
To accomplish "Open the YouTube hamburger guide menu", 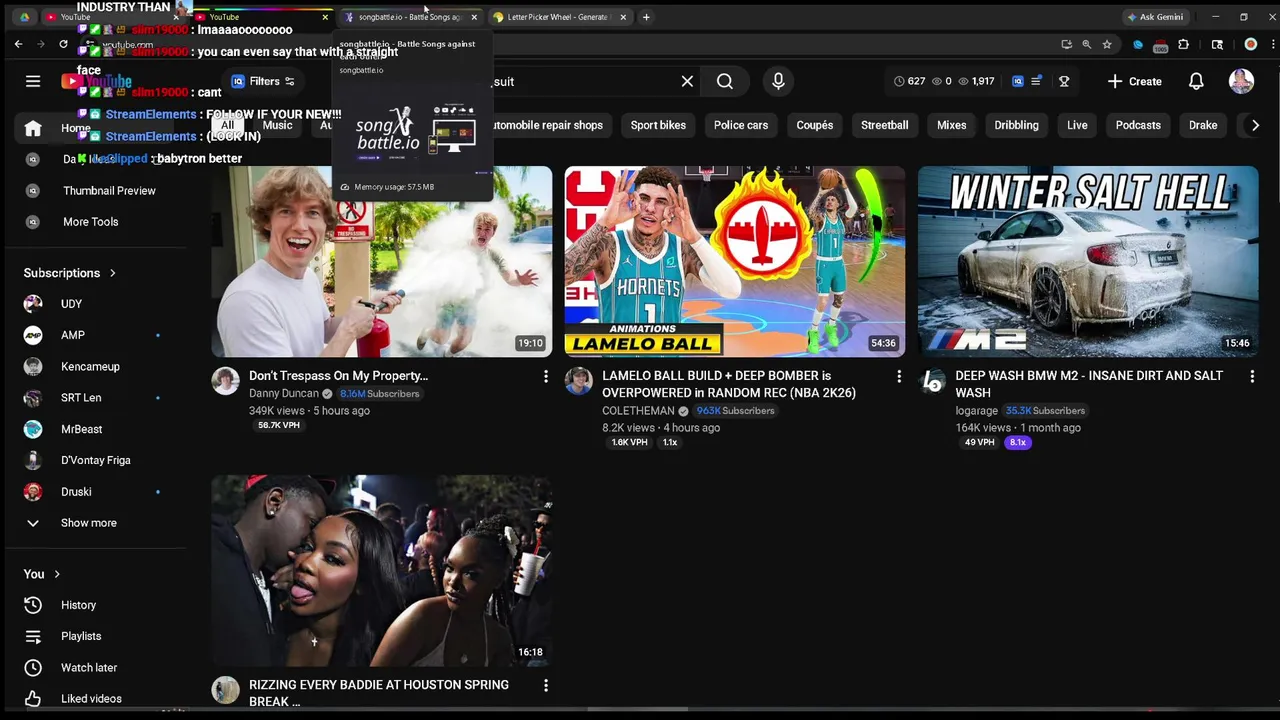I will (x=33, y=81).
